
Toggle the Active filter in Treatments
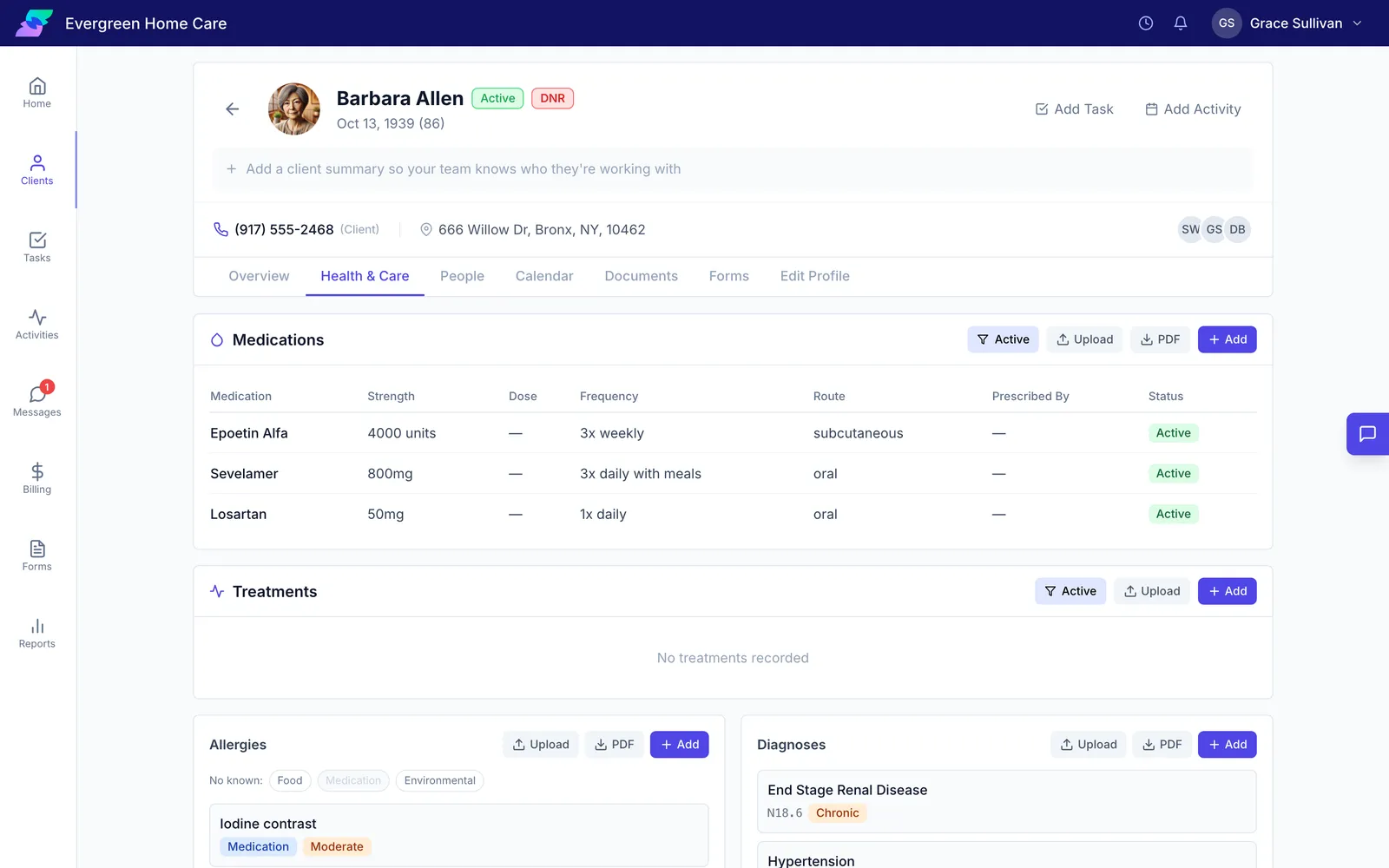pos(1070,591)
